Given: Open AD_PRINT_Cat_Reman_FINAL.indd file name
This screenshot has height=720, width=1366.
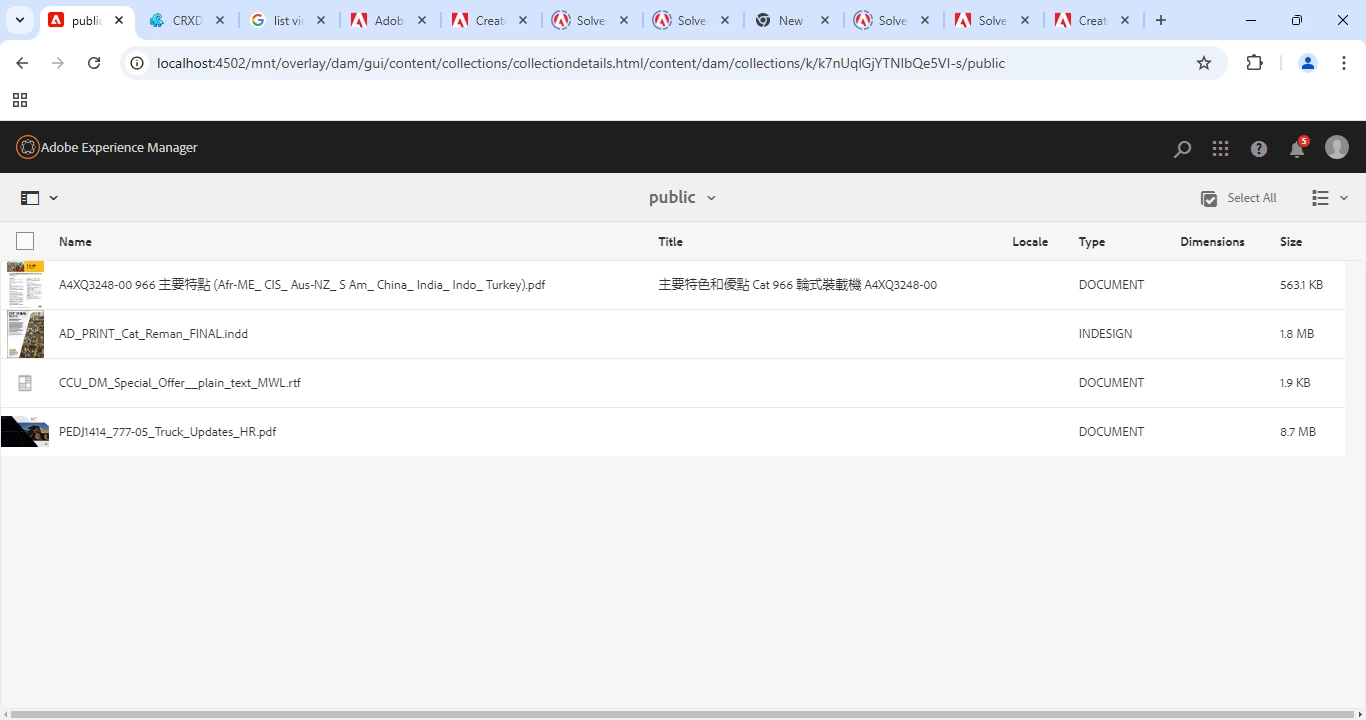Looking at the screenshot, I should pyautogui.click(x=153, y=334).
